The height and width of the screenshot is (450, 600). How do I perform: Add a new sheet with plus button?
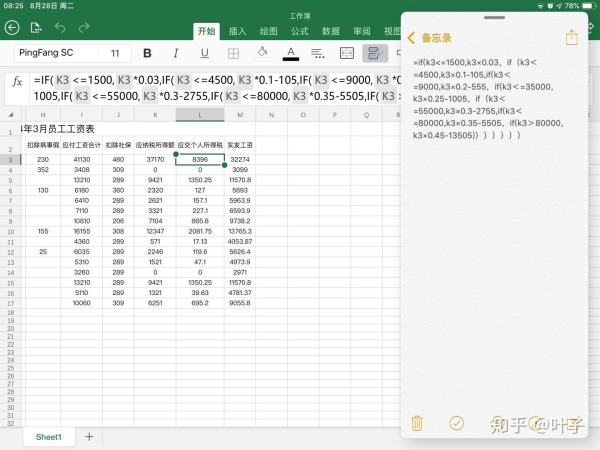tap(89, 436)
